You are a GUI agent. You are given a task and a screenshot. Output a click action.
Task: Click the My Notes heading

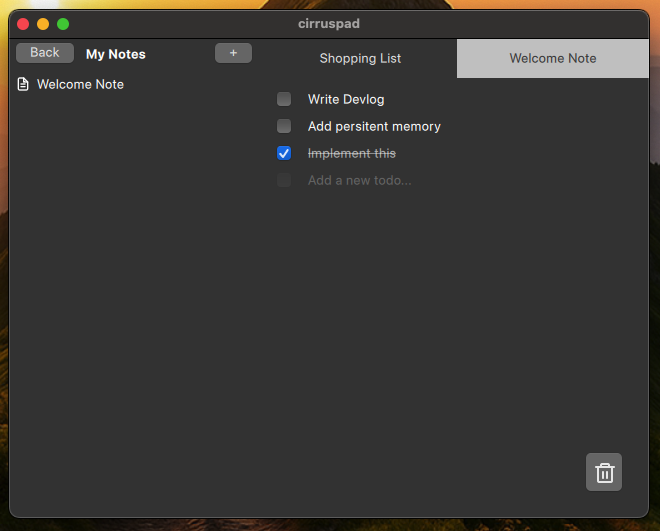[x=116, y=54]
